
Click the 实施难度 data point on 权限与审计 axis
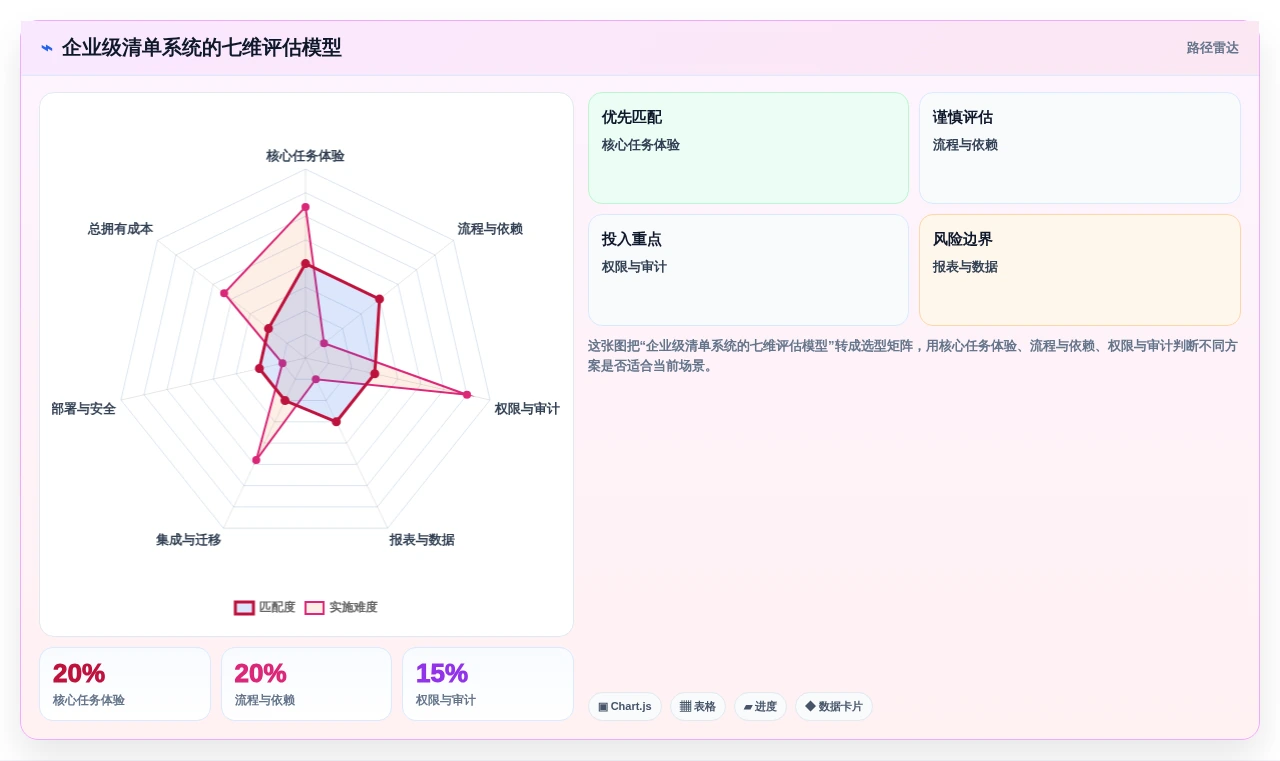point(467,395)
